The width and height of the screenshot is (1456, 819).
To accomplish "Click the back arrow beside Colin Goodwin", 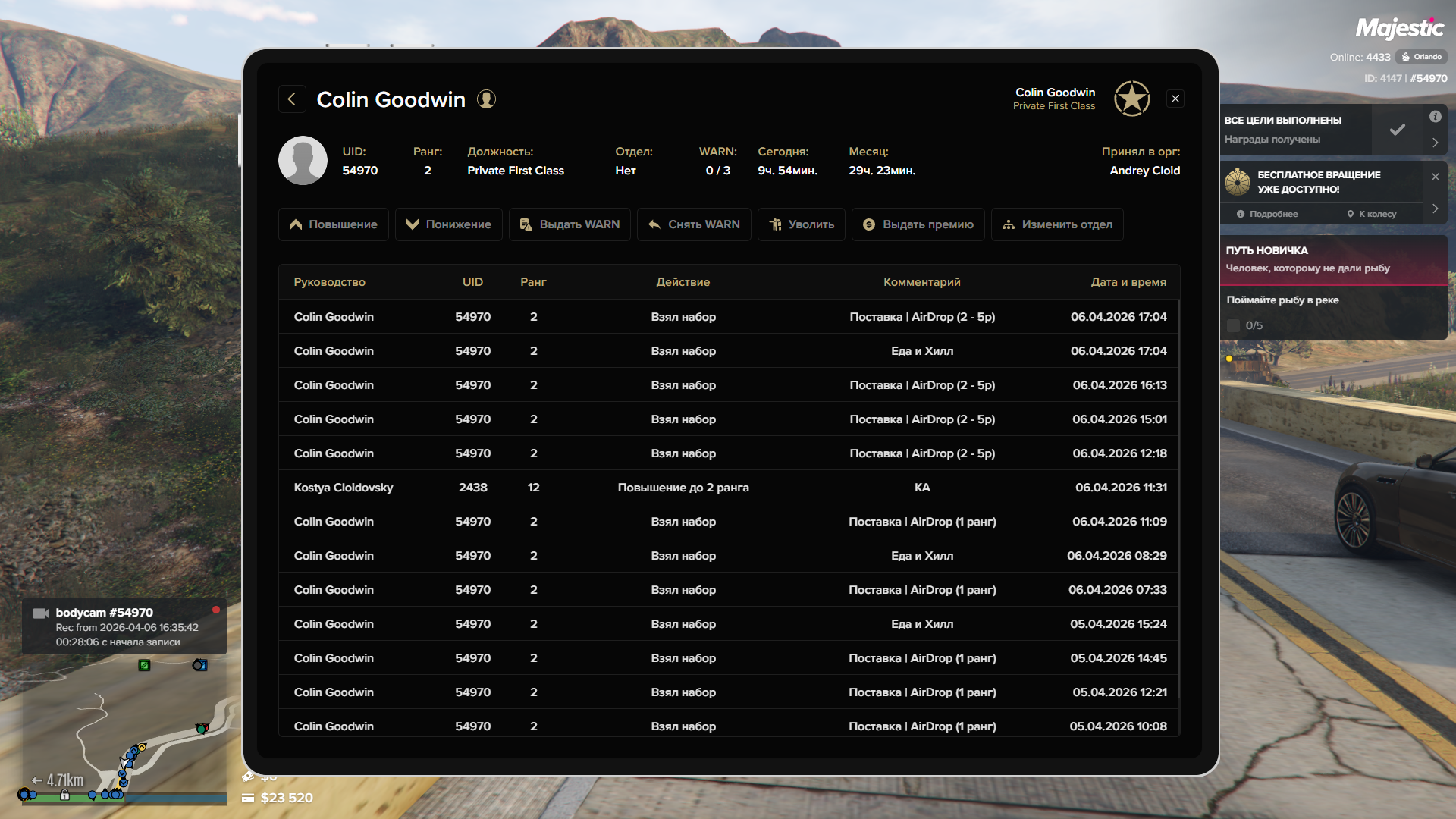I will coord(292,99).
